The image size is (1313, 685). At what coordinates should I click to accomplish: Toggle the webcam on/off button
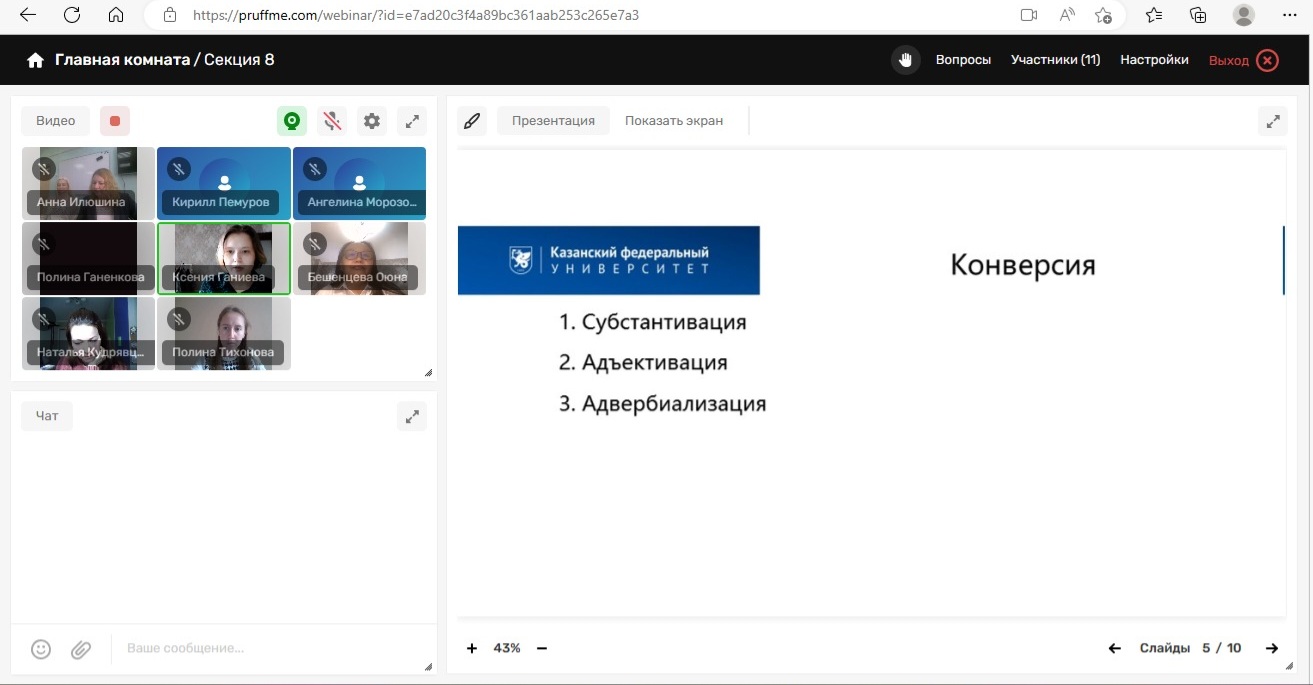[292, 121]
